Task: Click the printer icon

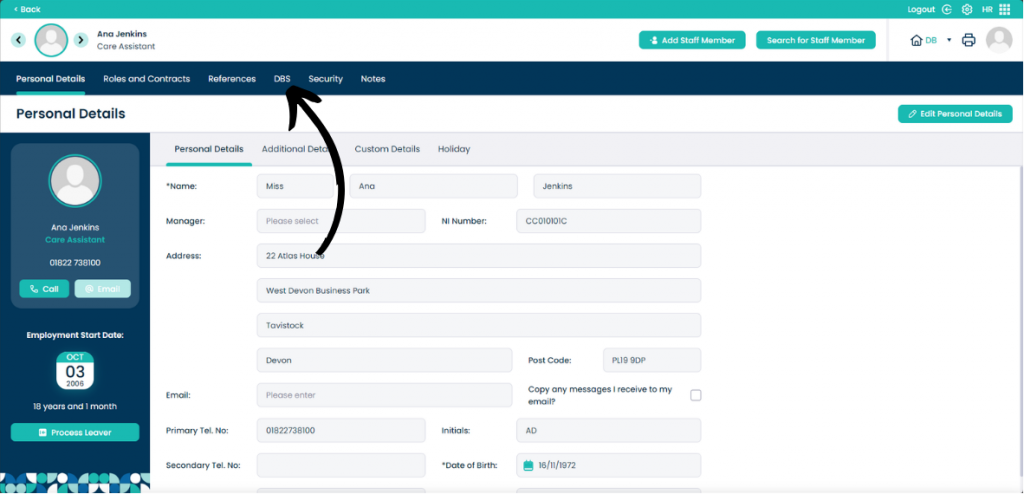Action: point(968,41)
